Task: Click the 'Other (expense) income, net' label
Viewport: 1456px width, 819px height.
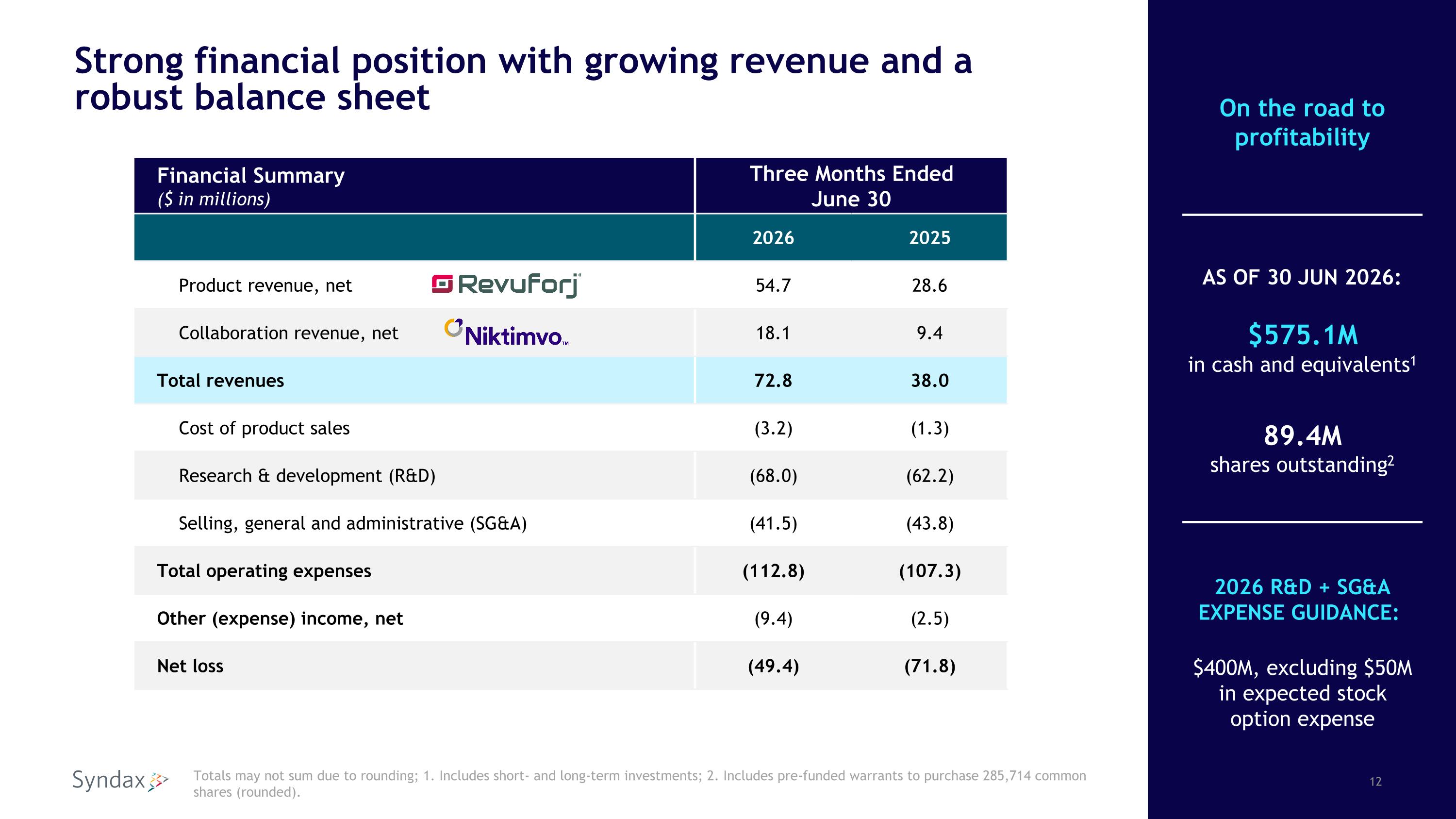Action: pos(280,618)
